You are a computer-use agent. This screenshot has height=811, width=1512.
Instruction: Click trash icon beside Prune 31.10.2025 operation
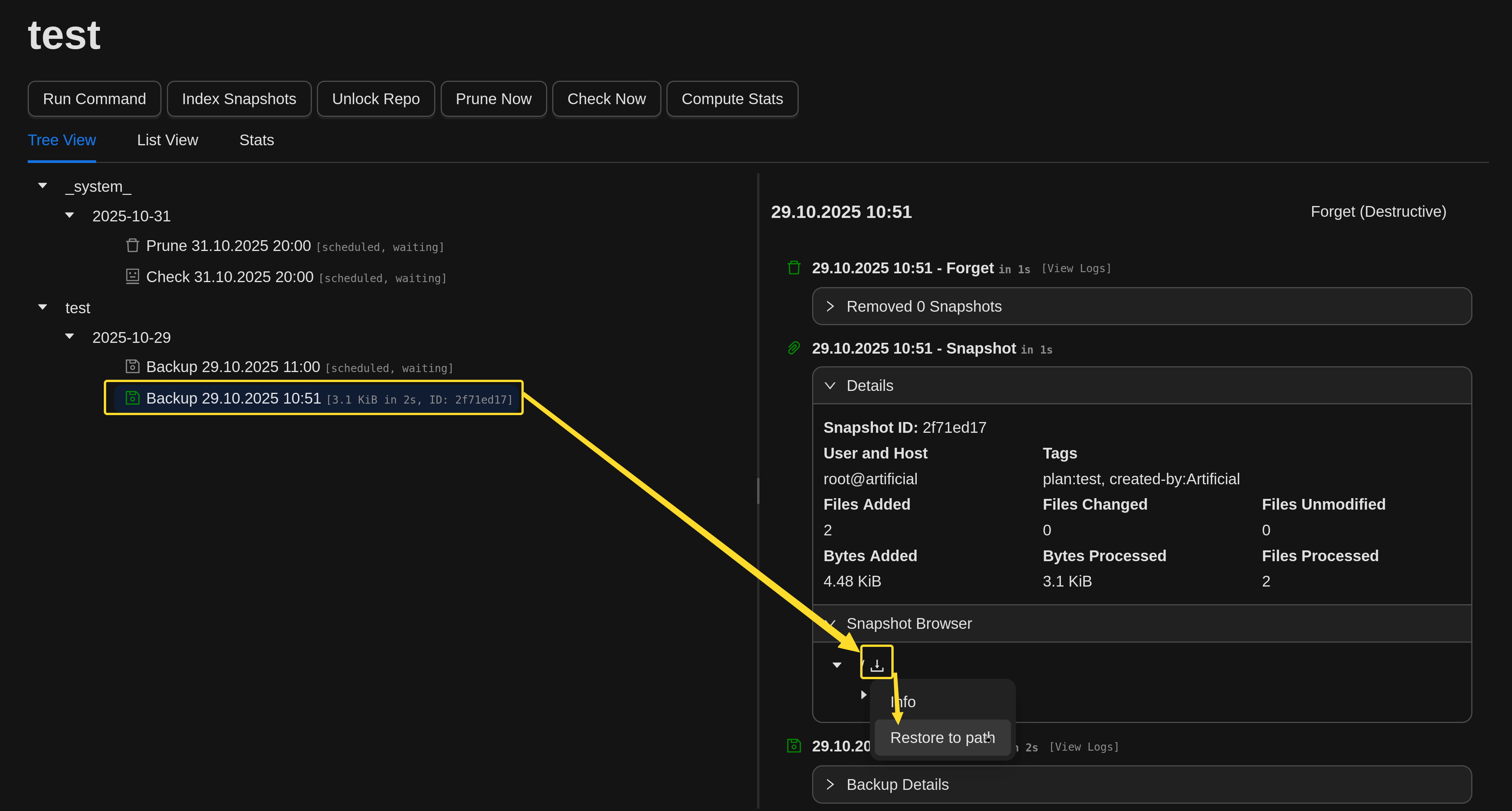tap(133, 245)
